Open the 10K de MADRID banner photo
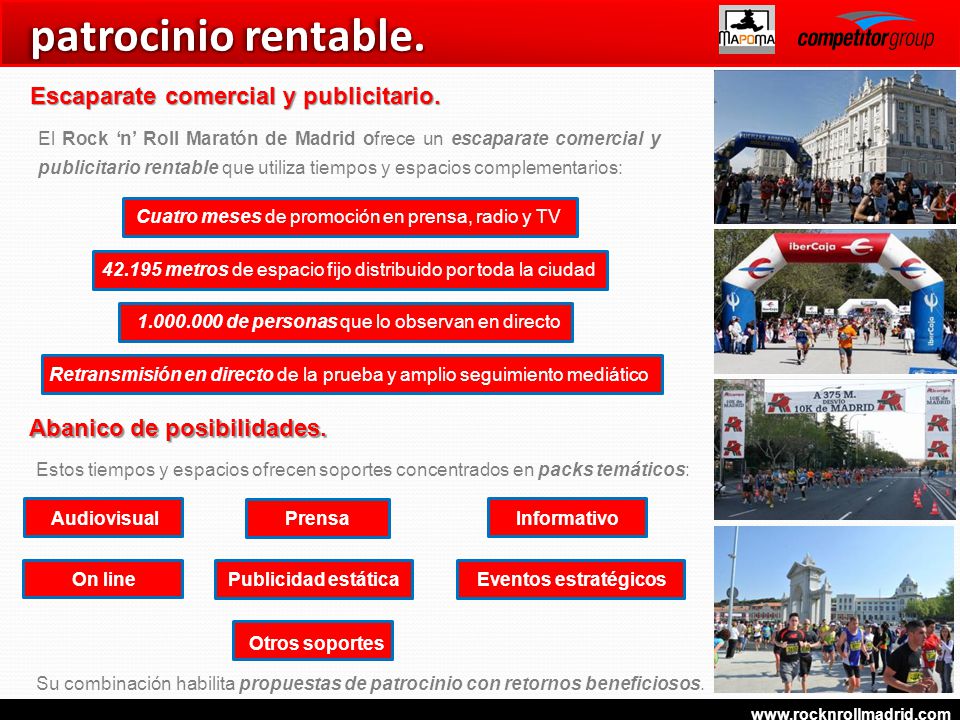Screen dimensions: 960x720 tap(834, 449)
